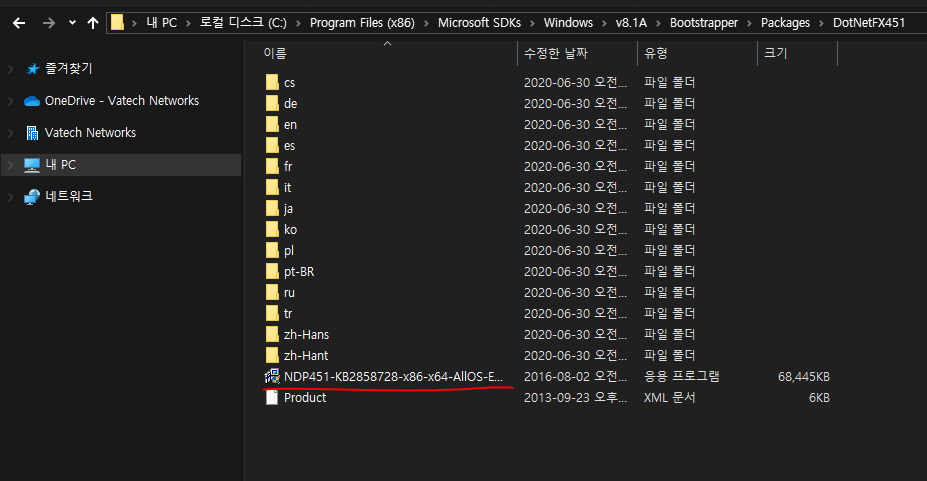Select NDP451-KB2858728-x86-x64-AllOS file name
This screenshot has height=481, width=927.
[393, 376]
